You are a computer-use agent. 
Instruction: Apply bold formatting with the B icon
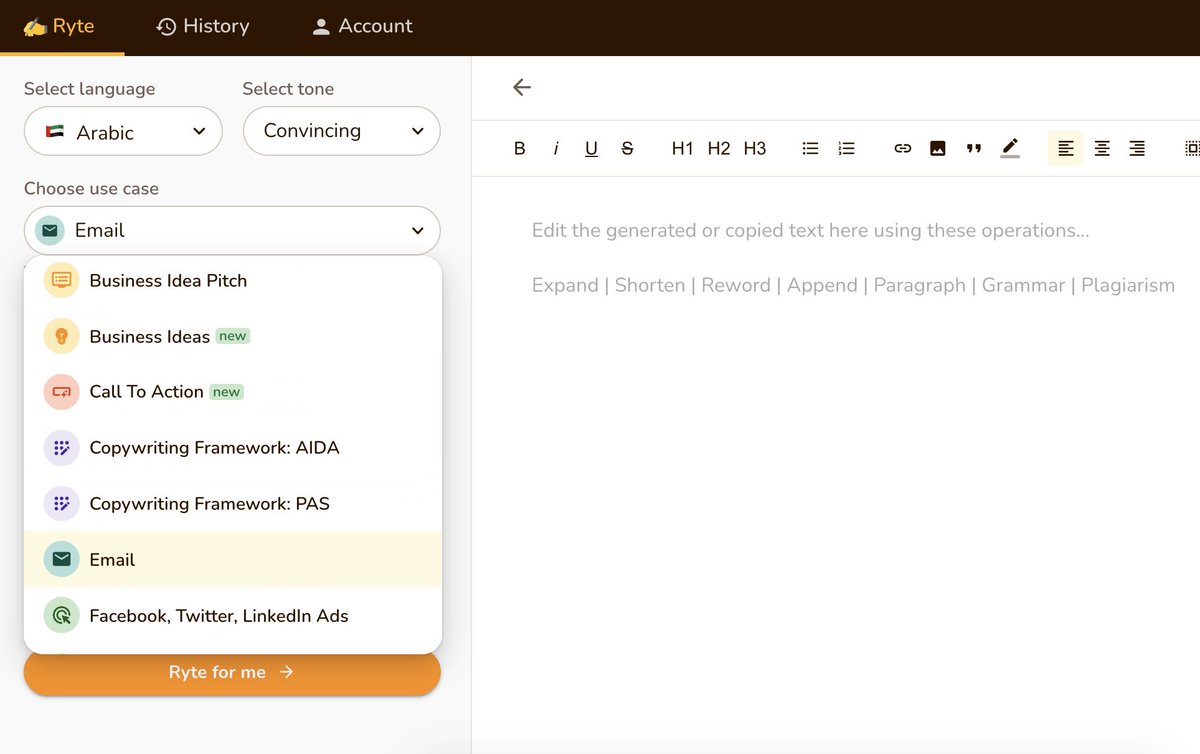click(519, 148)
